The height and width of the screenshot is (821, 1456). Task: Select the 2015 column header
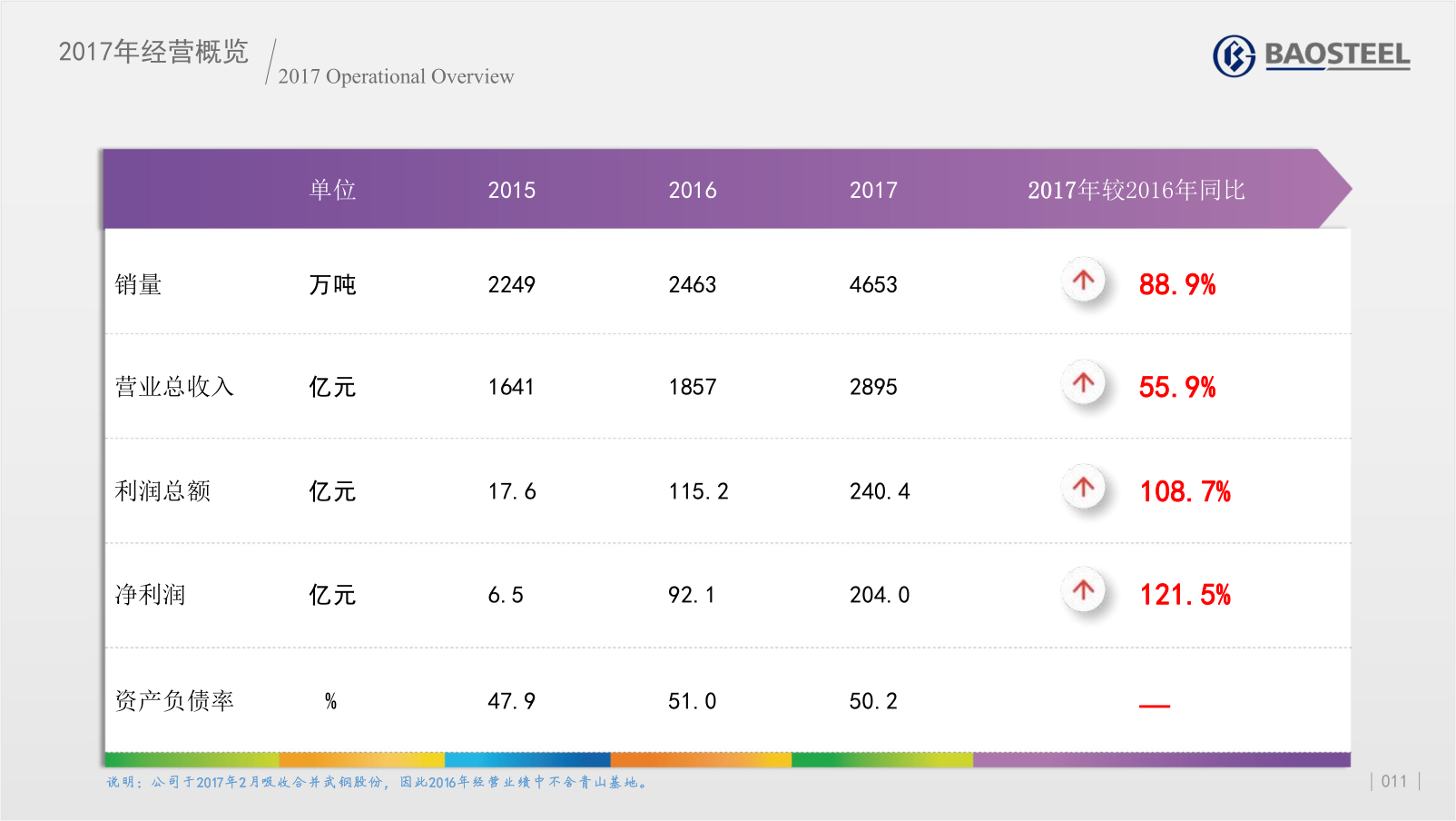point(511,190)
